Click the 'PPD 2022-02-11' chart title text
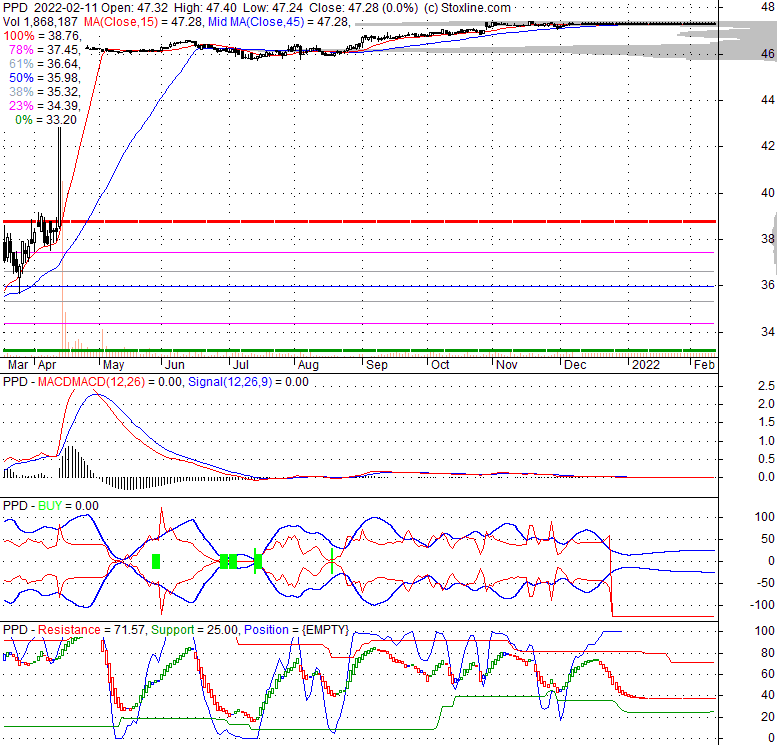Screen dimensions: 778x746 pos(52,8)
